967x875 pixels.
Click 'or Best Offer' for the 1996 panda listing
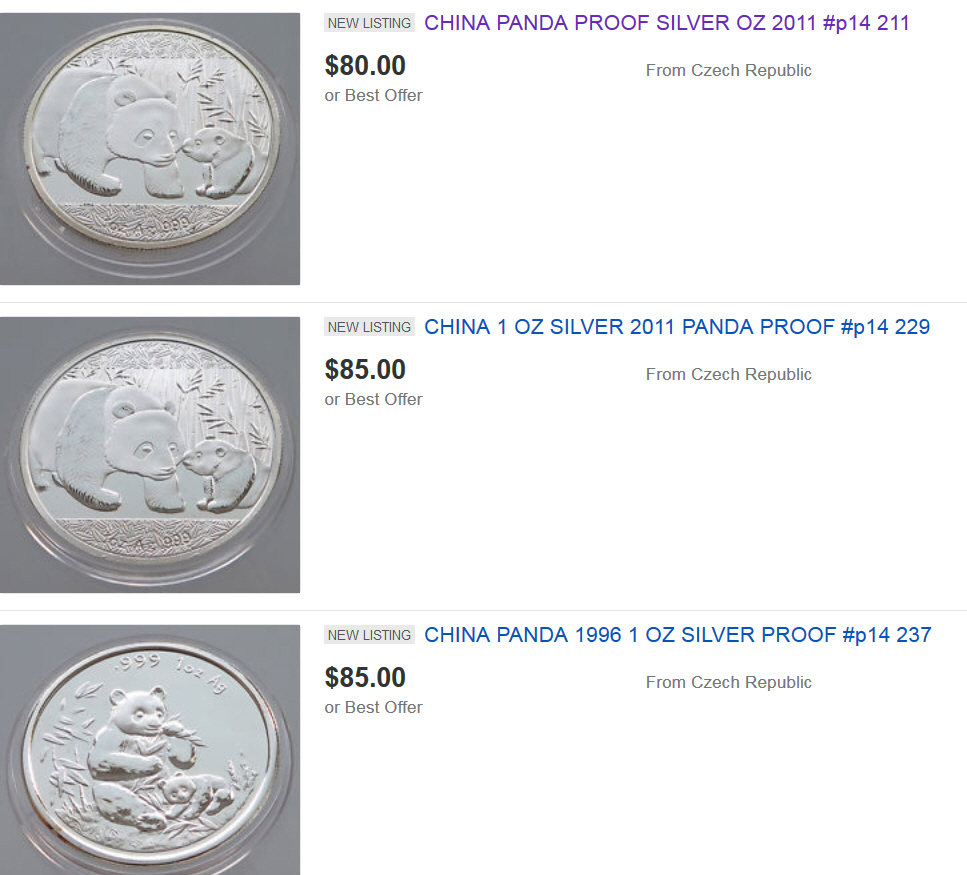tap(373, 707)
